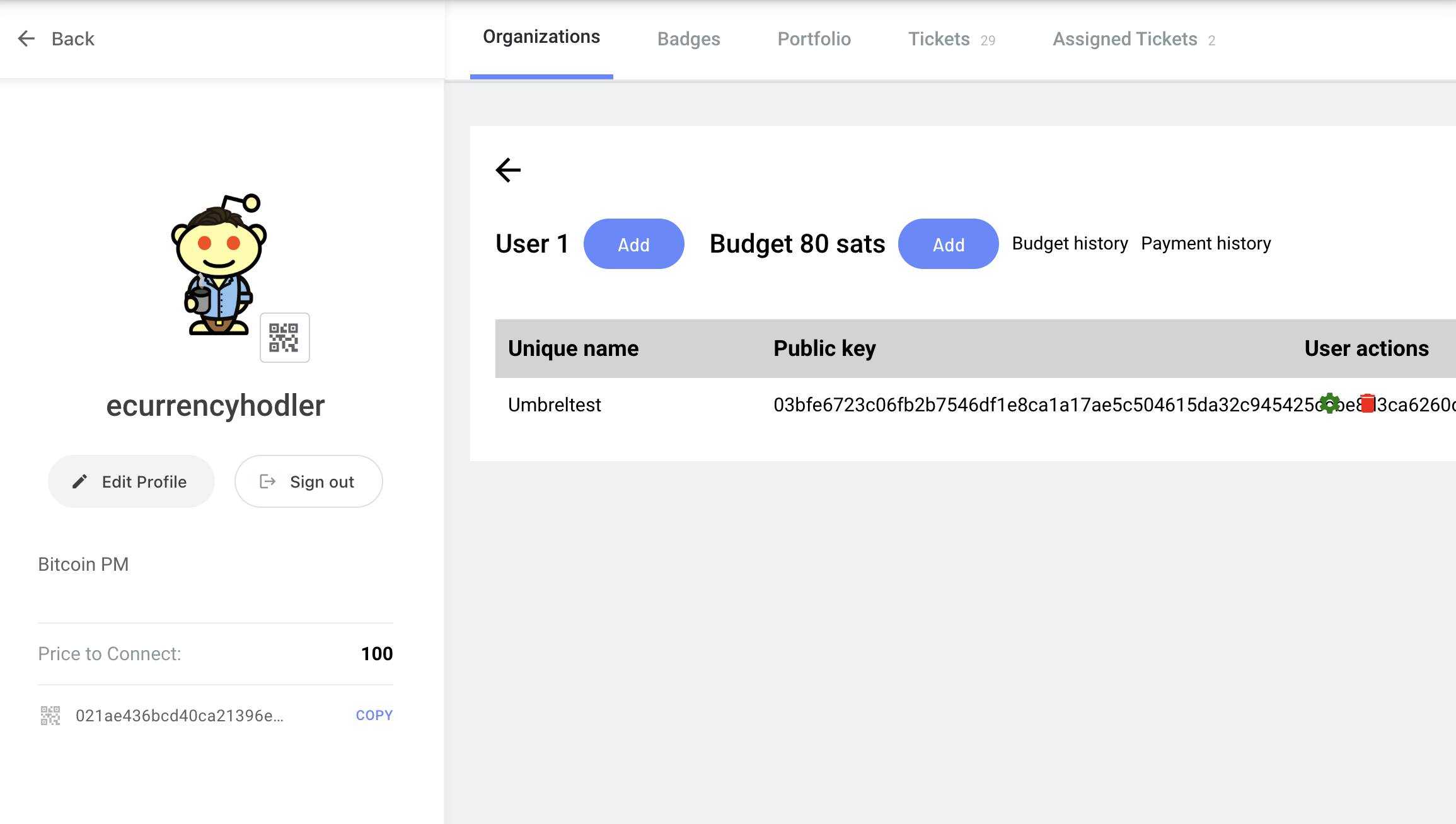Copy the node public key with COPY
This screenshot has width=1456, height=824.
[x=374, y=715]
